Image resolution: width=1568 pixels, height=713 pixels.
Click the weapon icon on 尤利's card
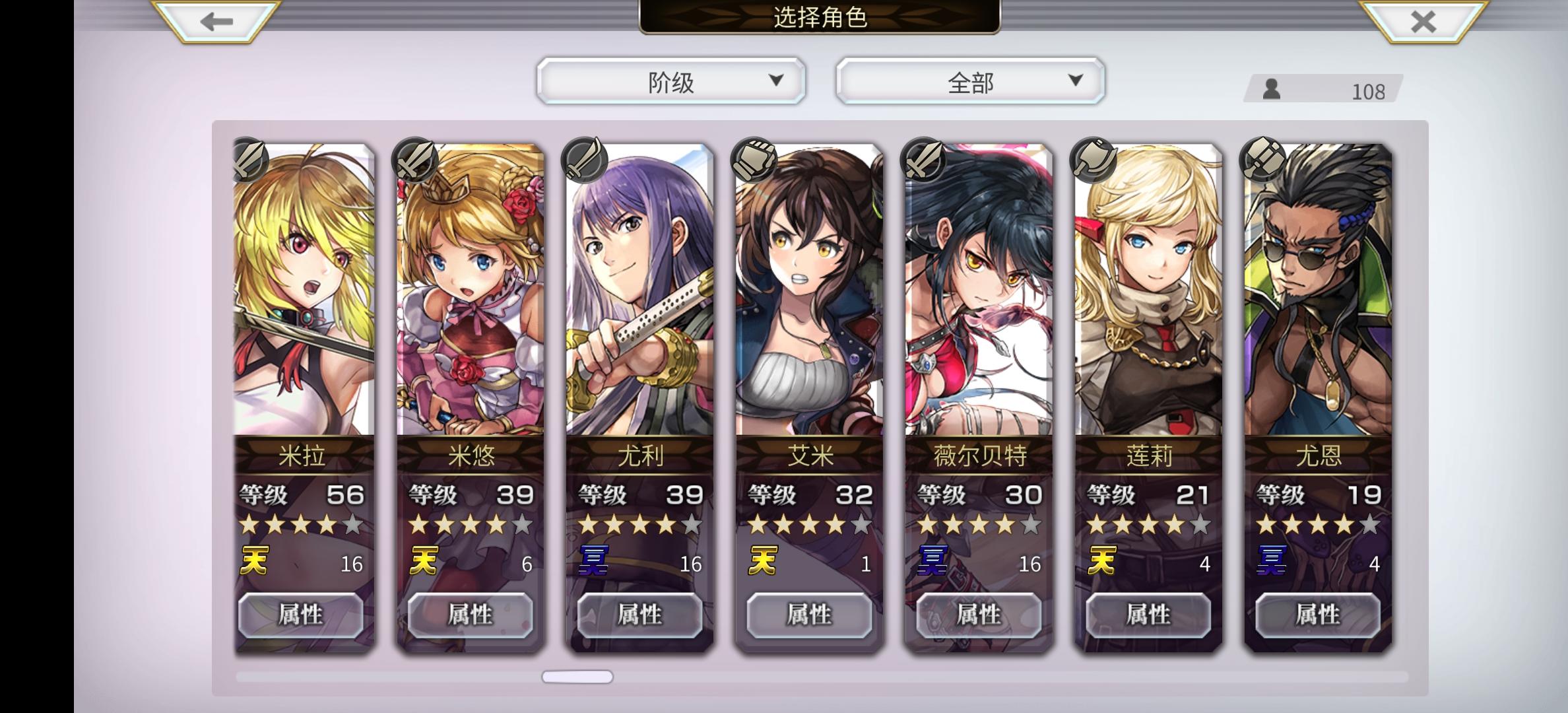click(x=583, y=159)
